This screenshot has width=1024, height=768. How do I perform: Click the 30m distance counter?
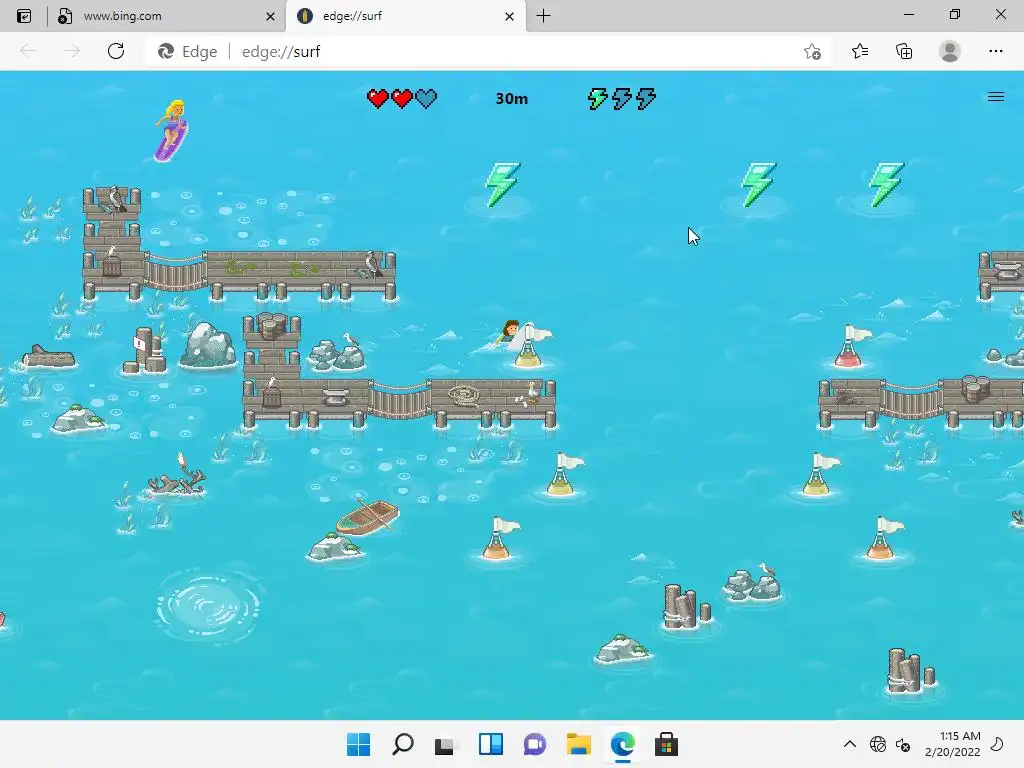click(511, 99)
